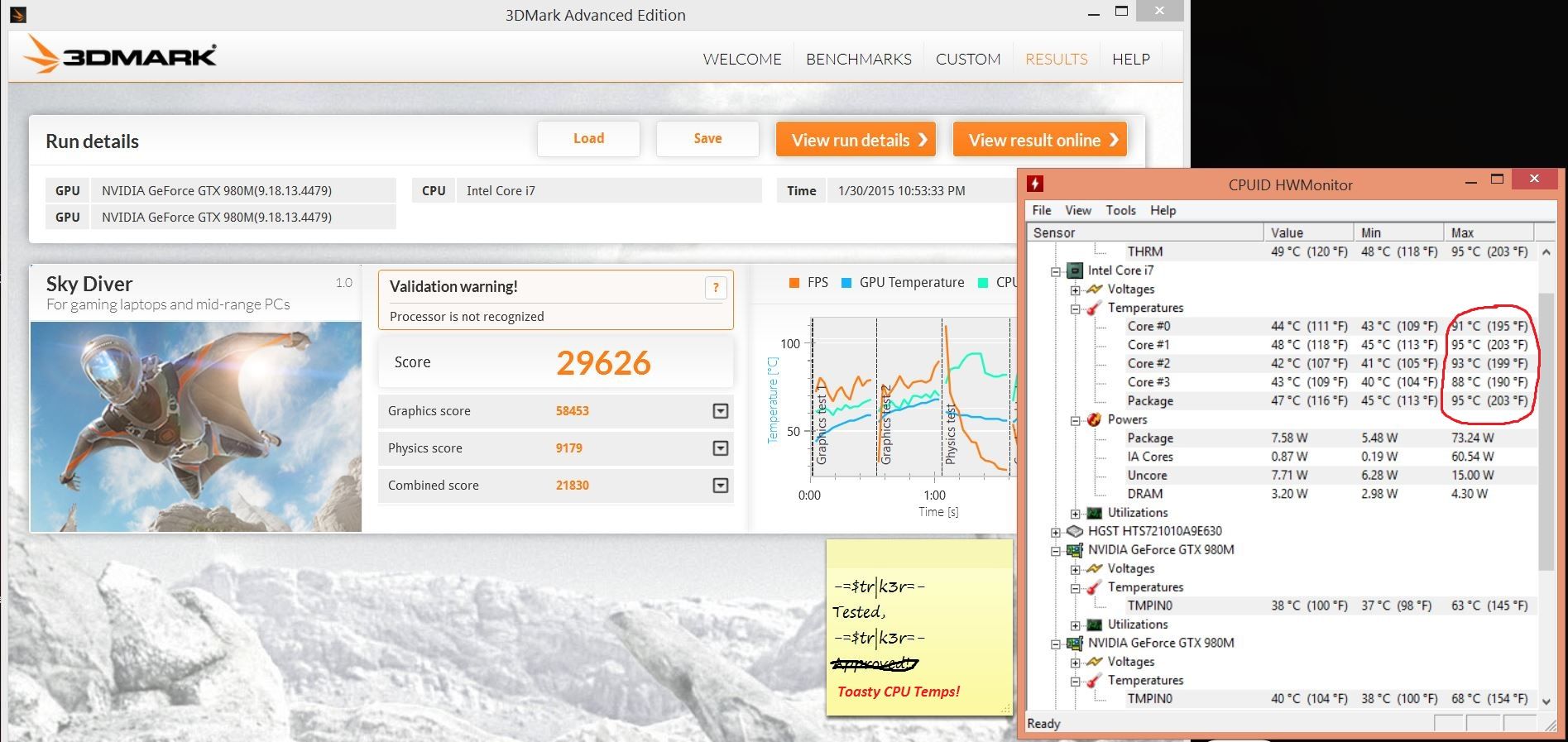
Task: Click the orange FPS legend swatch
Action: pos(794,283)
